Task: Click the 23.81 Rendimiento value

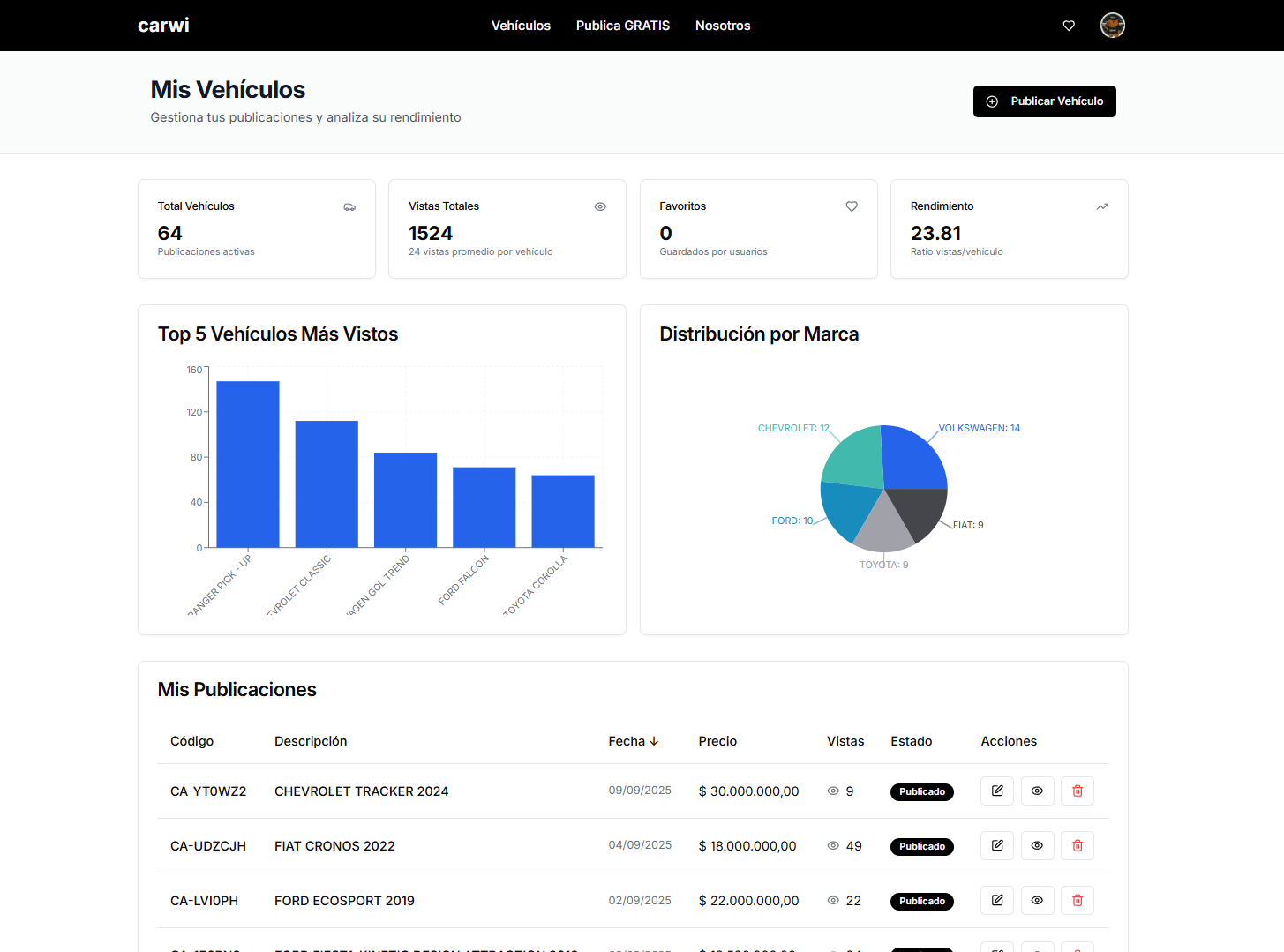Action: tap(936, 233)
